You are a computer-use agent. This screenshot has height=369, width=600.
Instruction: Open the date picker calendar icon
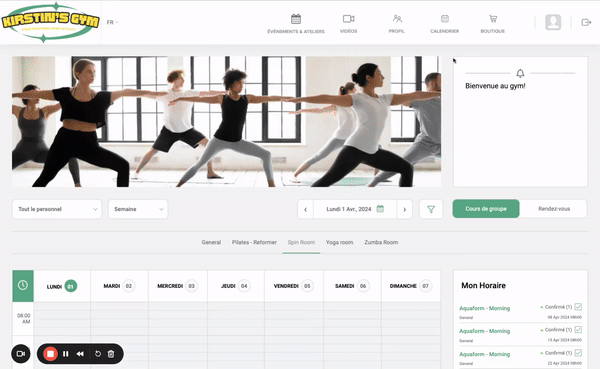(380, 209)
